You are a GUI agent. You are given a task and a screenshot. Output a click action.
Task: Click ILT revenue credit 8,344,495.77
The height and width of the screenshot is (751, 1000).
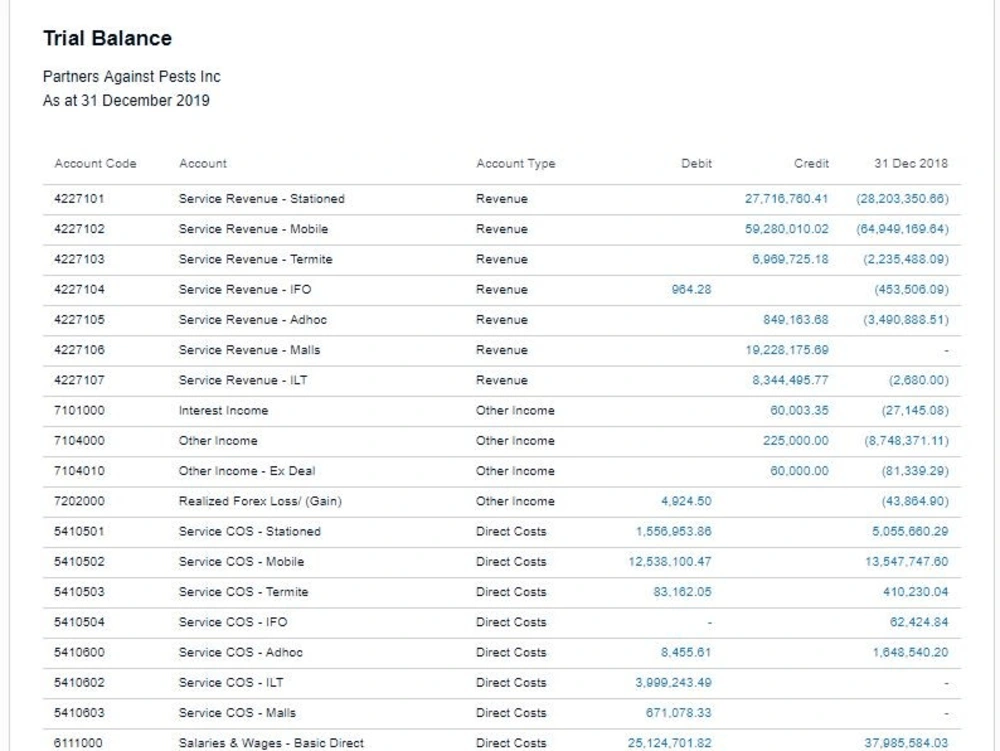pyautogui.click(x=790, y=381)
